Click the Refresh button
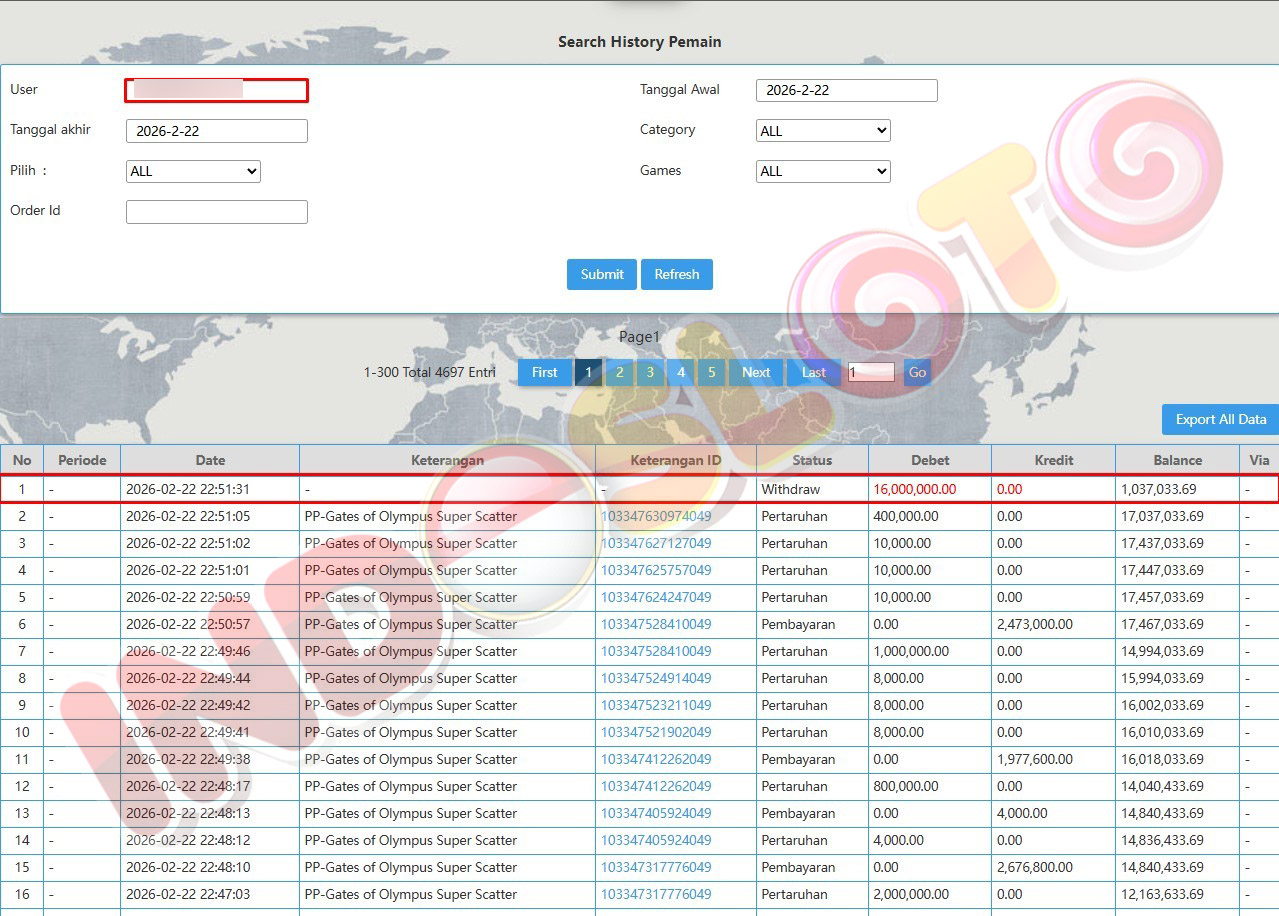The height and width of the screenshot is (916, 1279). coord(676,274)
